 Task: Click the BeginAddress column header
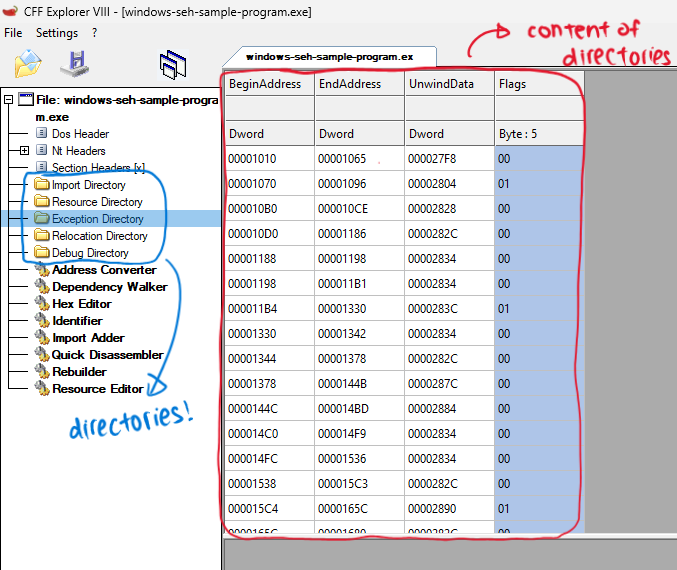(x=265, y=84)
